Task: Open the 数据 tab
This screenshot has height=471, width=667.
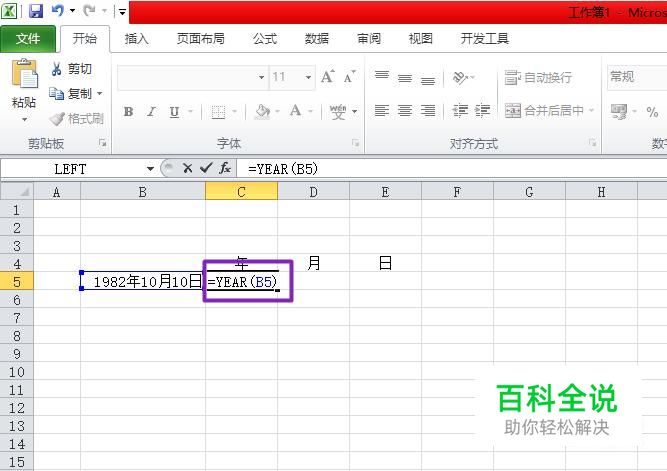Action: (317, 39)
